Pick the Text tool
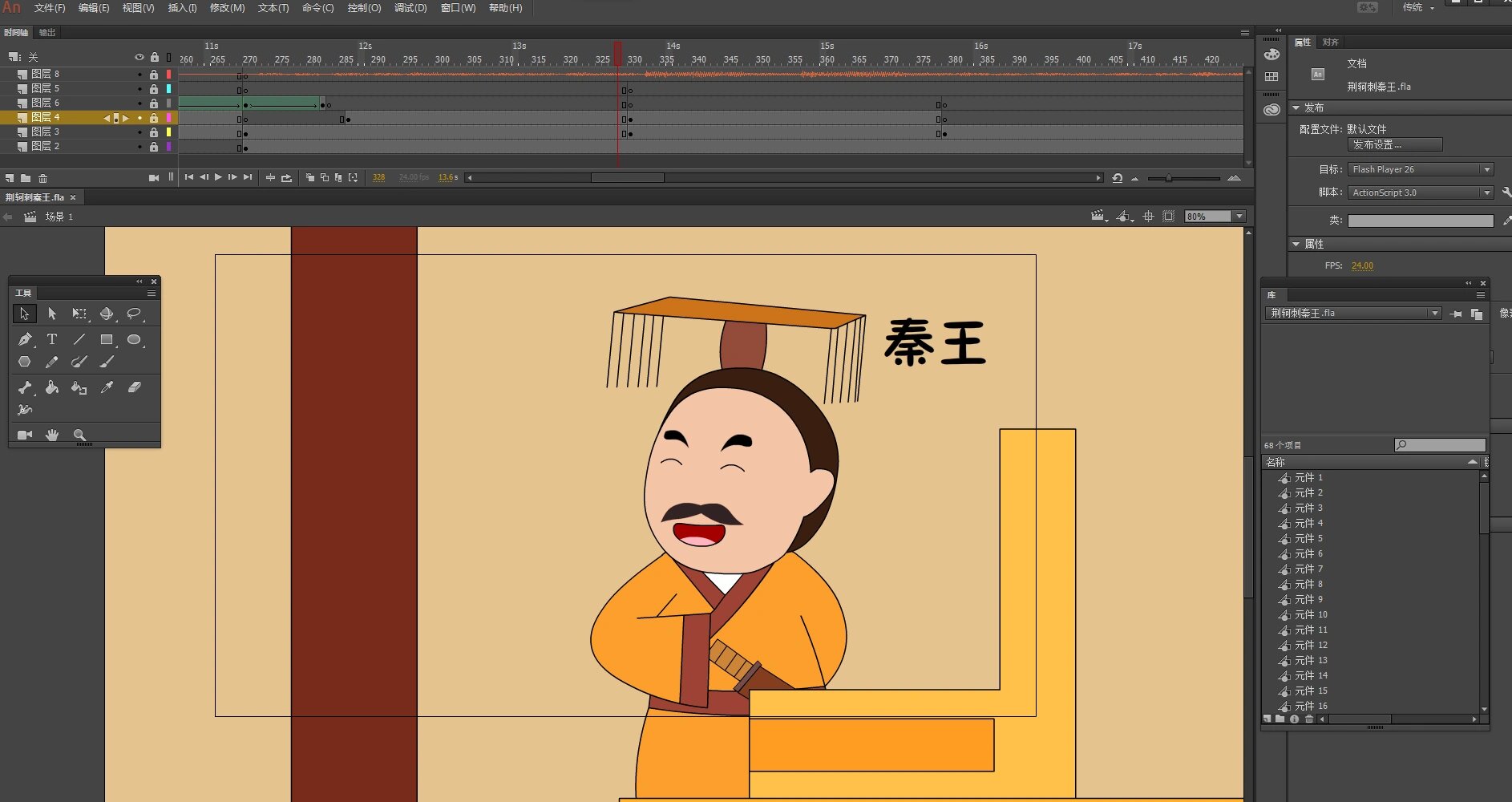 coord(51,339)
